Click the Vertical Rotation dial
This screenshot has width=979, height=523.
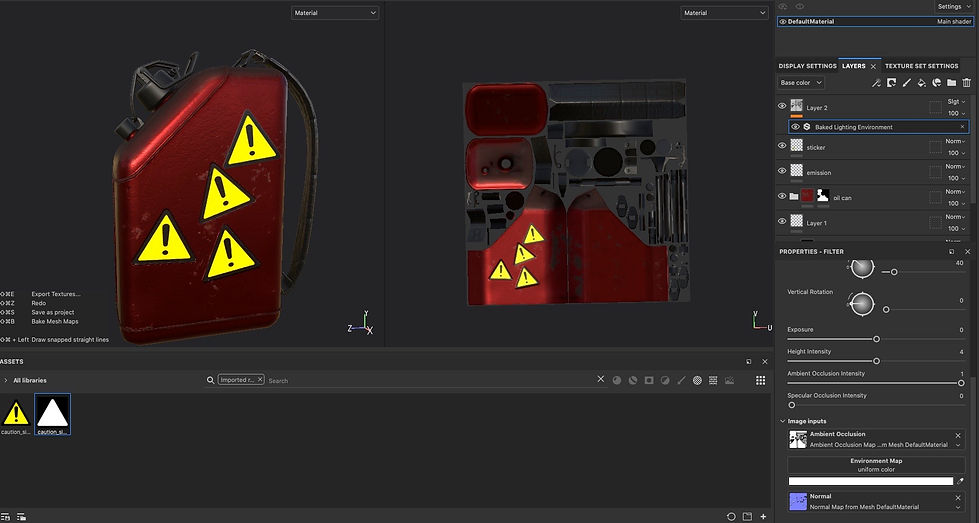(862, 304)
